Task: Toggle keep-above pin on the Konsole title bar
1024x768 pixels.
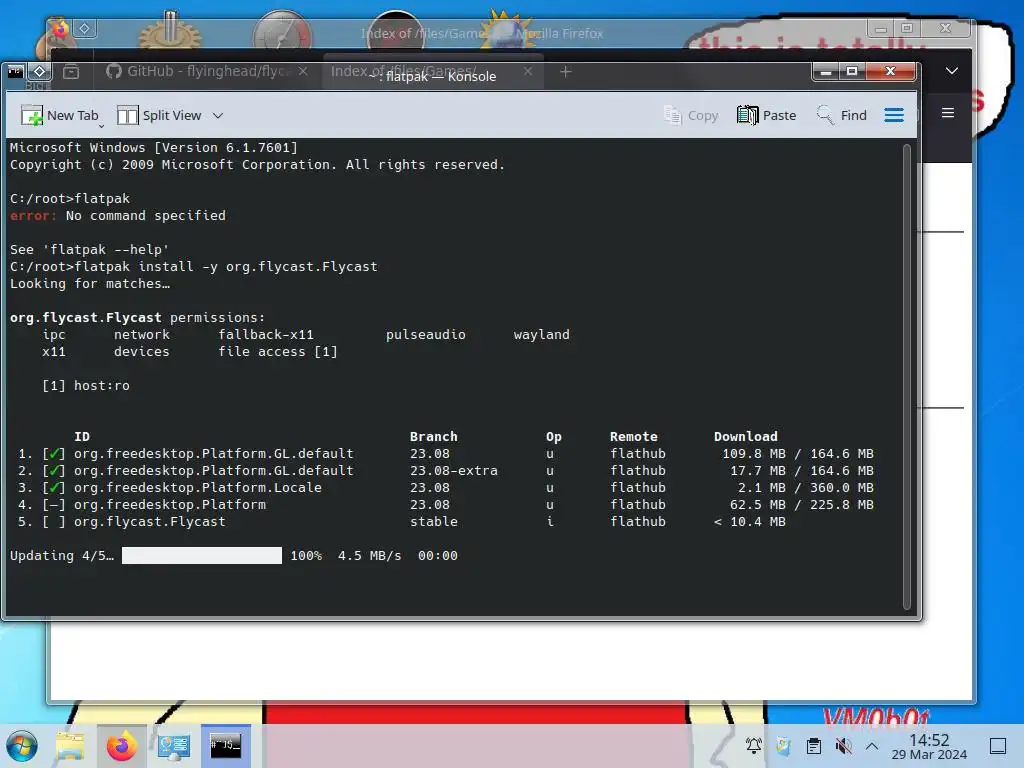Action: point(39,71)
